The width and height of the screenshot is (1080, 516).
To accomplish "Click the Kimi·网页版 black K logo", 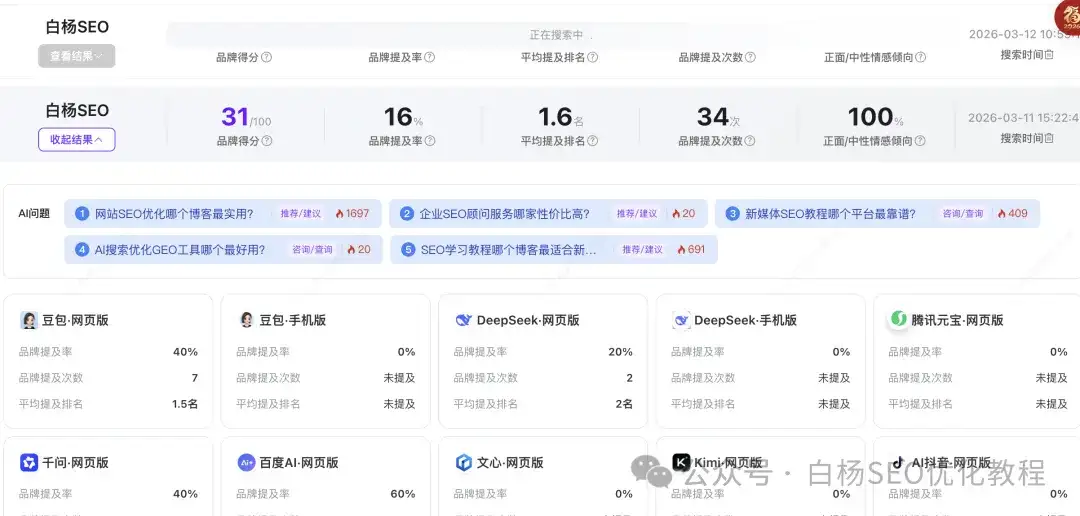I will (681, 462).
